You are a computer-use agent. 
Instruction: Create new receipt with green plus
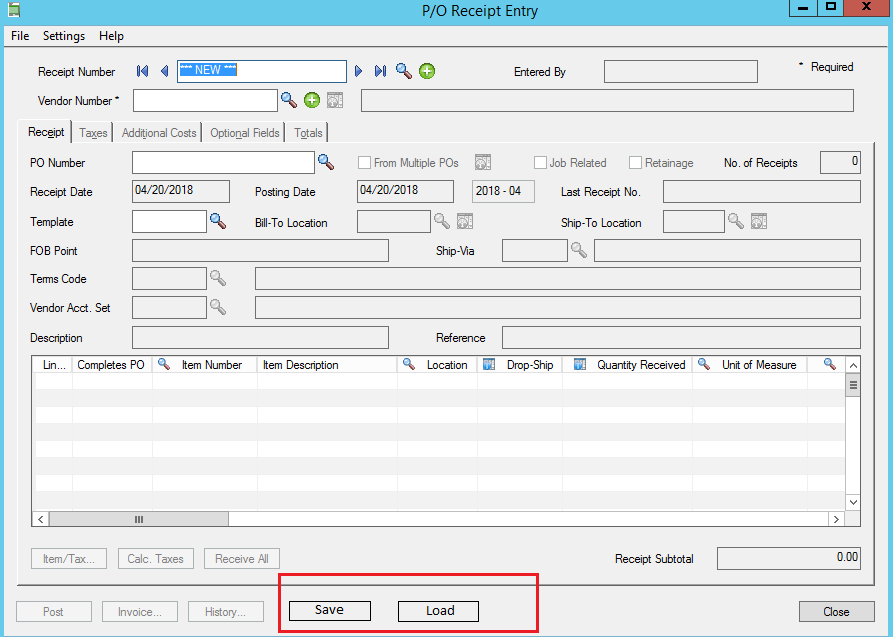(x=427, y=71)
